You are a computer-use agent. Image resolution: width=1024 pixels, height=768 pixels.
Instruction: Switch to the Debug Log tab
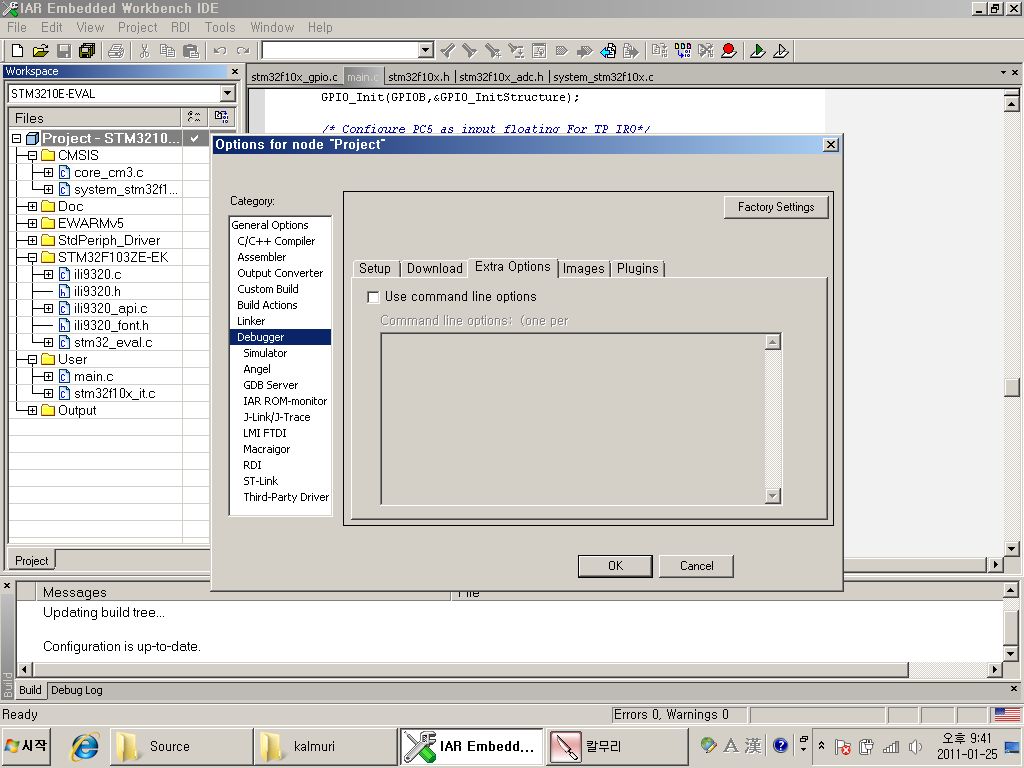click(76, 690)
